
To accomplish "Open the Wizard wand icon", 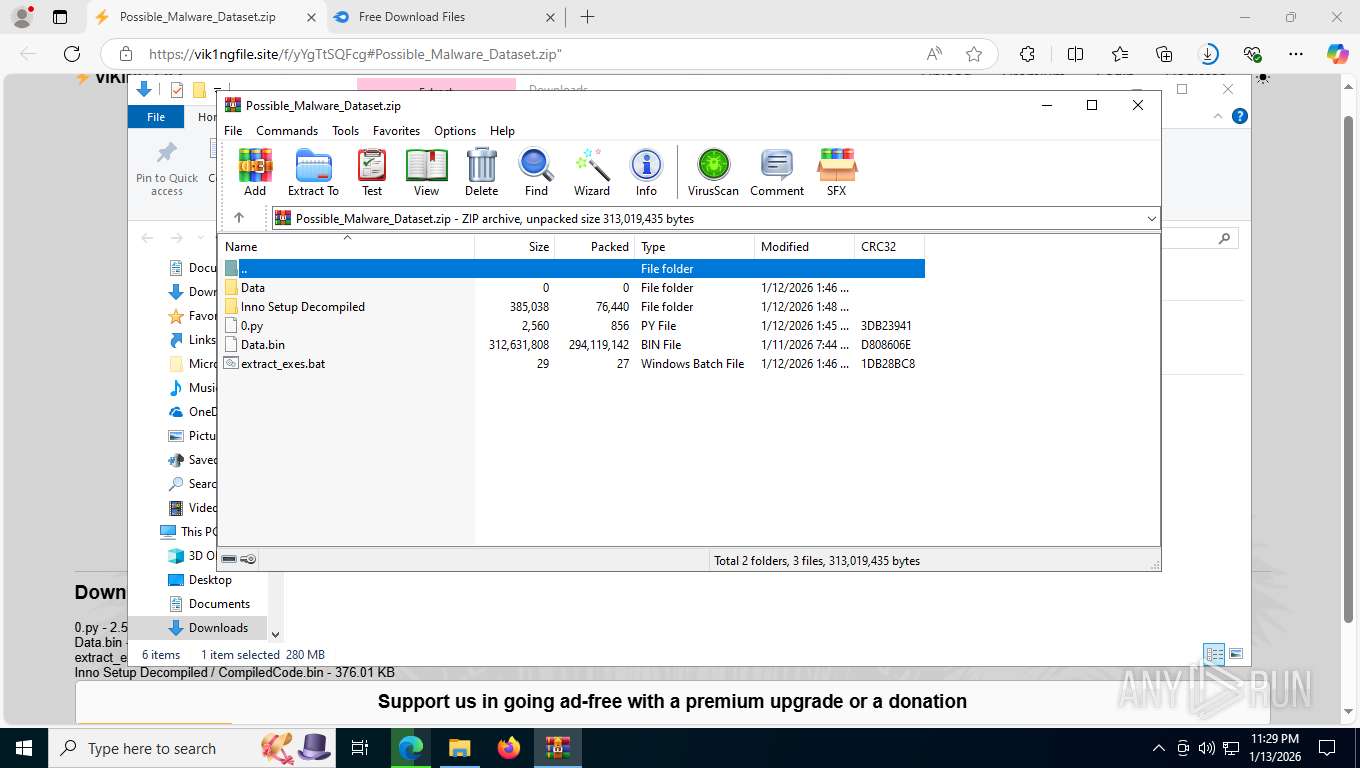I will (x=591, y=172).
